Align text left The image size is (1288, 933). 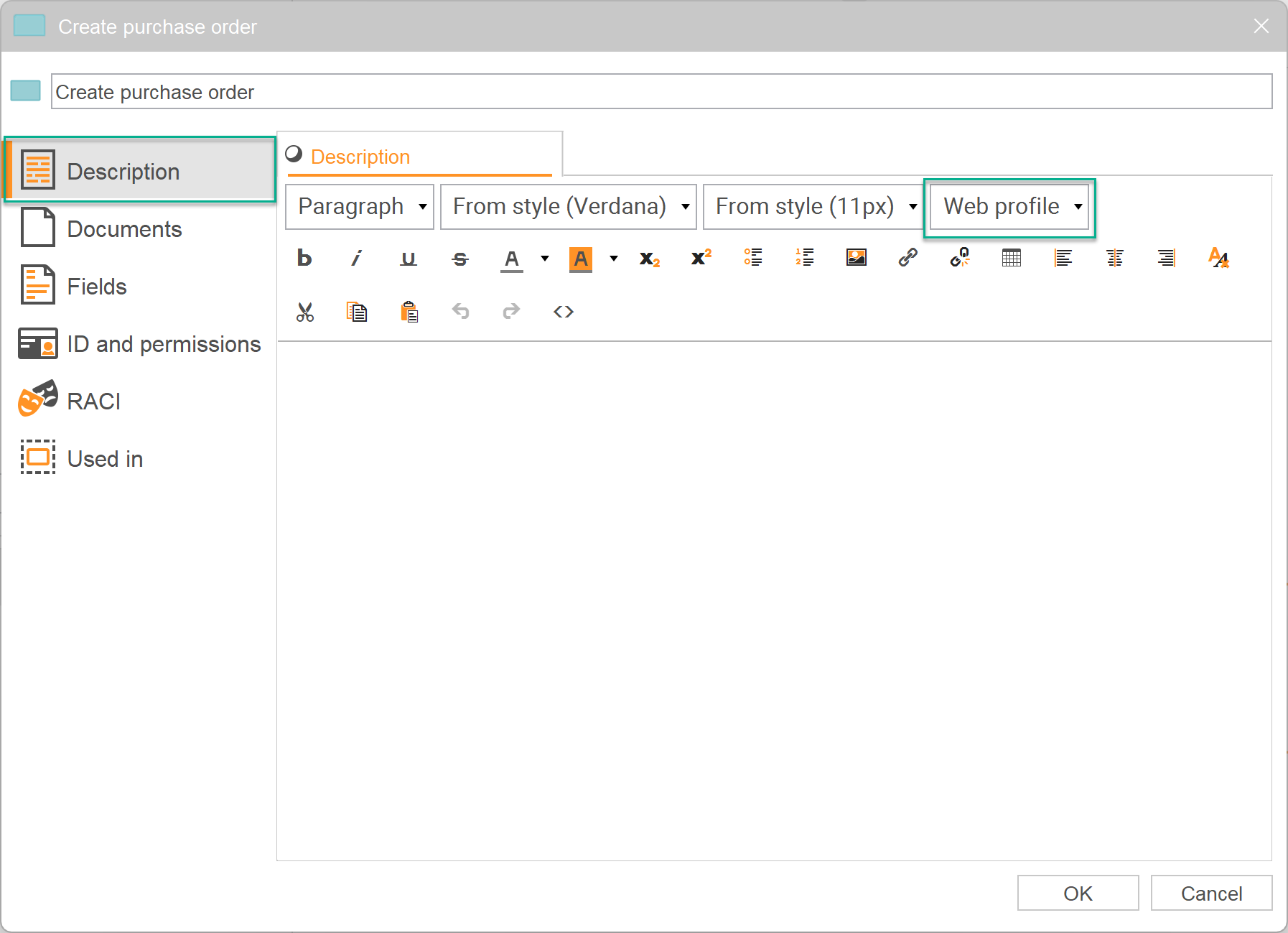click(x=1063, y=257)
